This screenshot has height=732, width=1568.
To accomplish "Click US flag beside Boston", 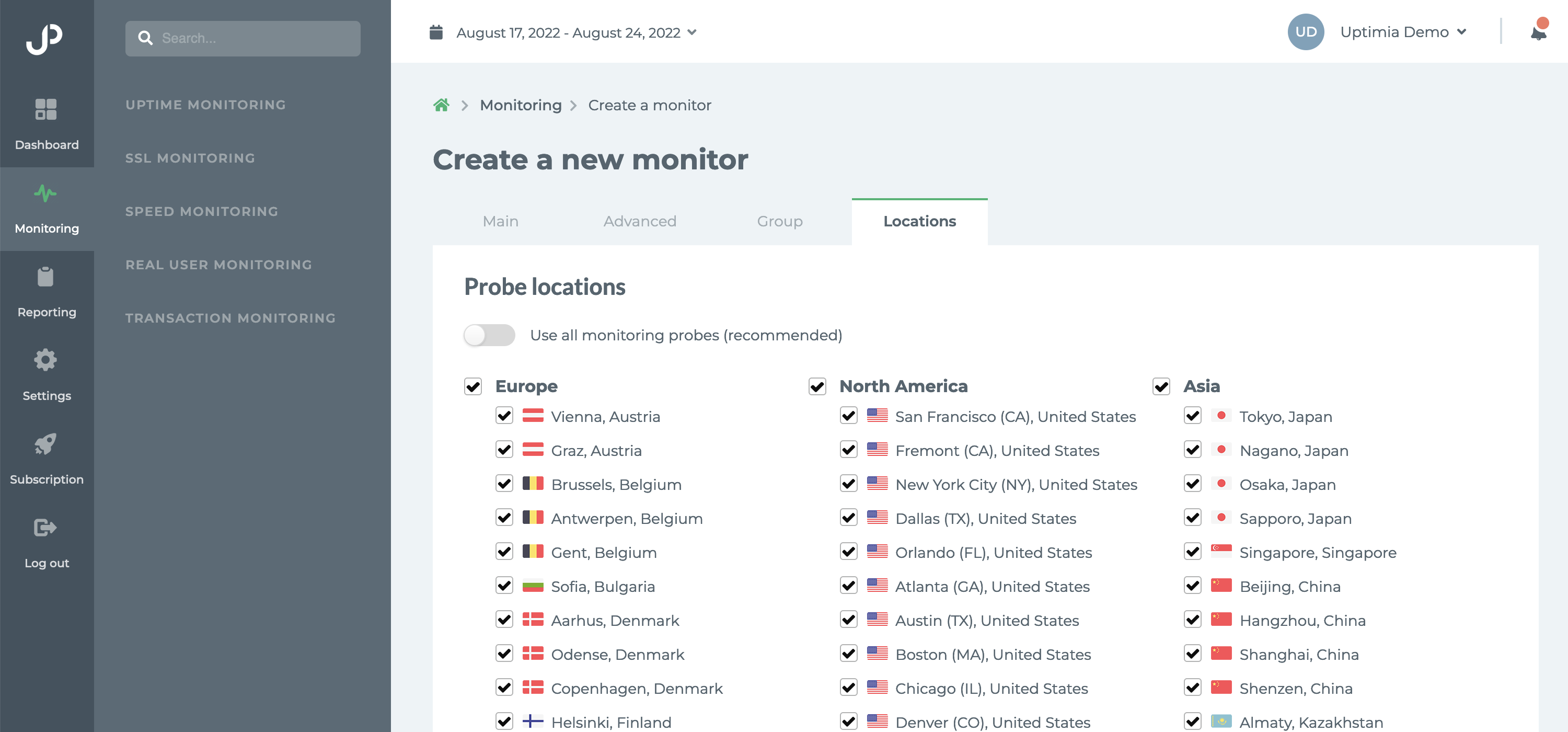I will 877,654.
